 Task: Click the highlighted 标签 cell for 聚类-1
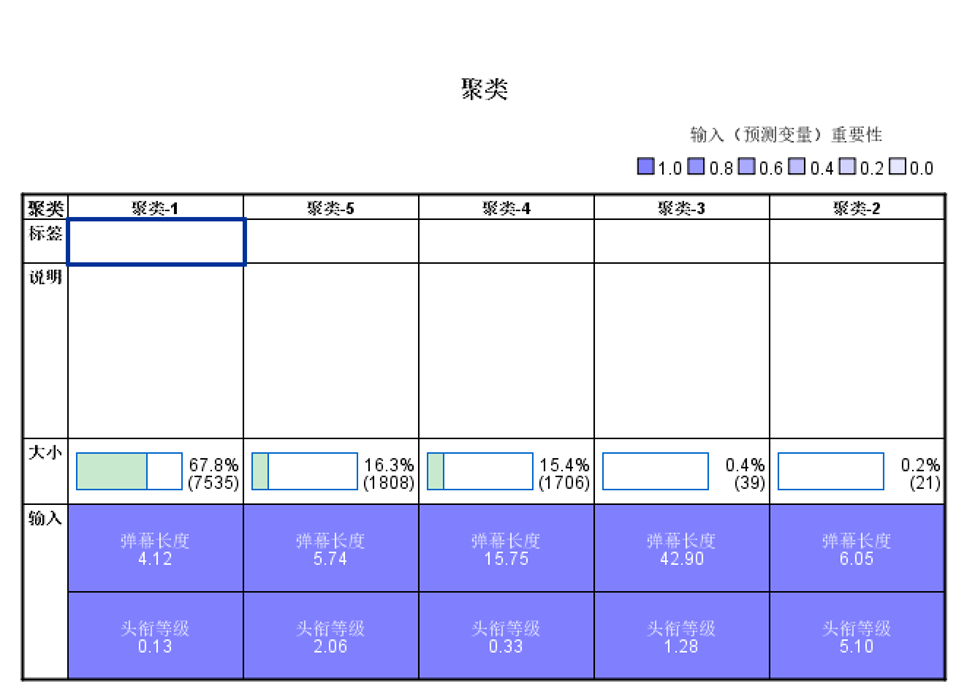[x=156, y=242]
